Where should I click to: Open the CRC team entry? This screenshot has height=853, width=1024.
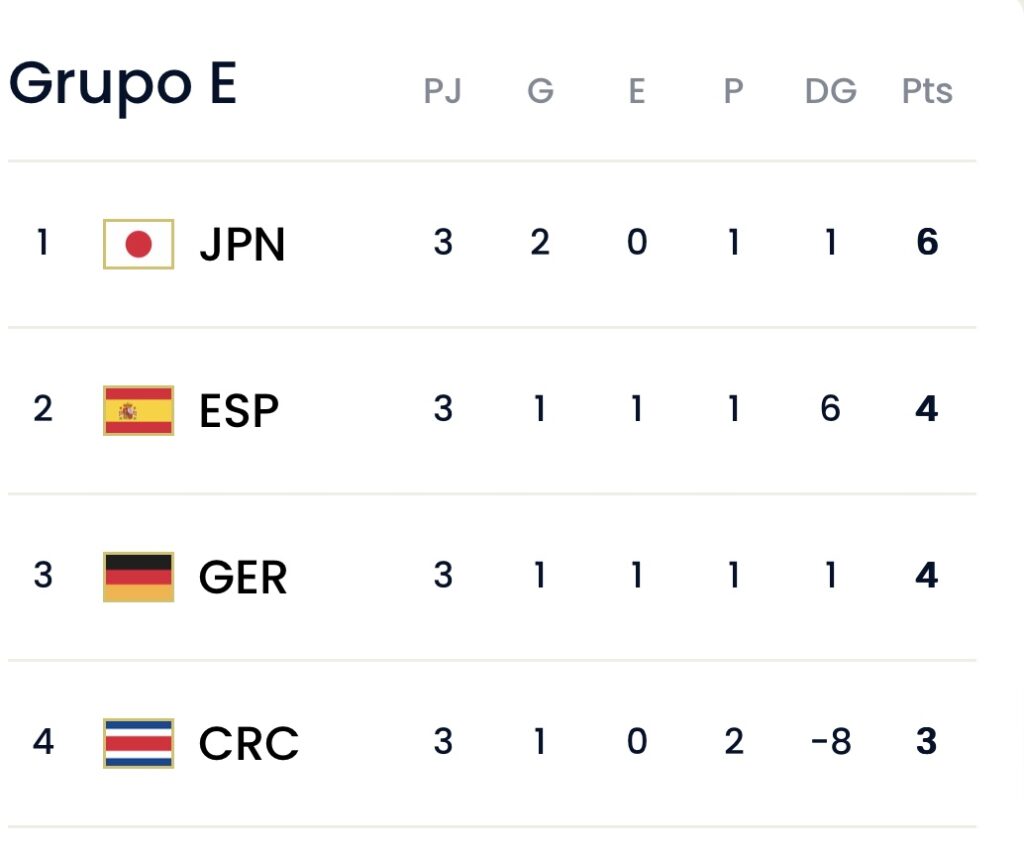[x=492, y=743]
